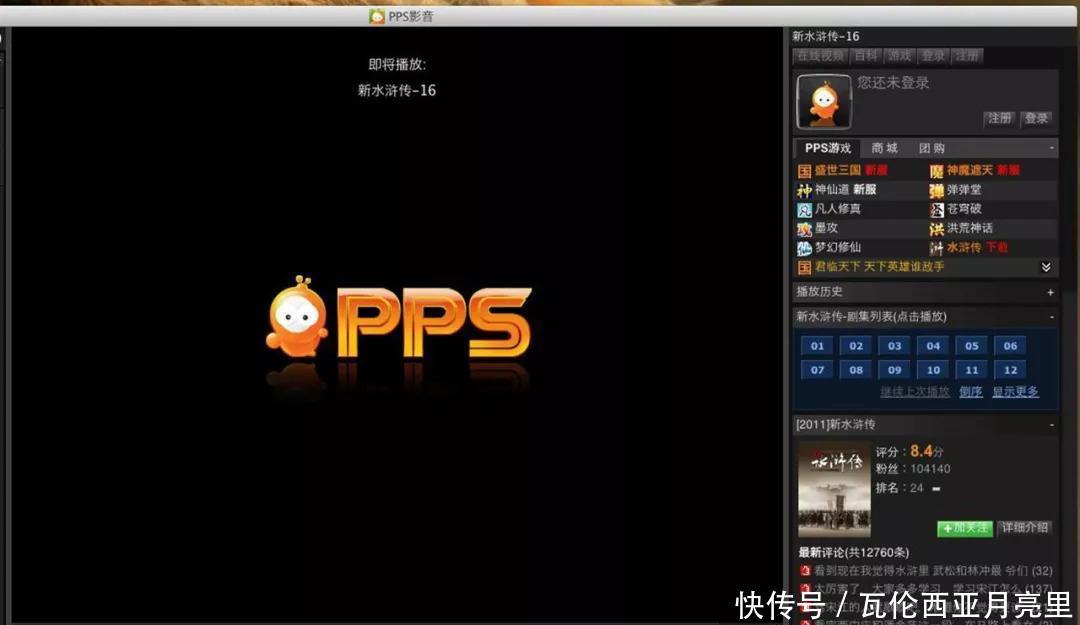1080x625 pixels.
Task: Launch 神仙道 via its game icon
Action: click(x=805, y=189)
